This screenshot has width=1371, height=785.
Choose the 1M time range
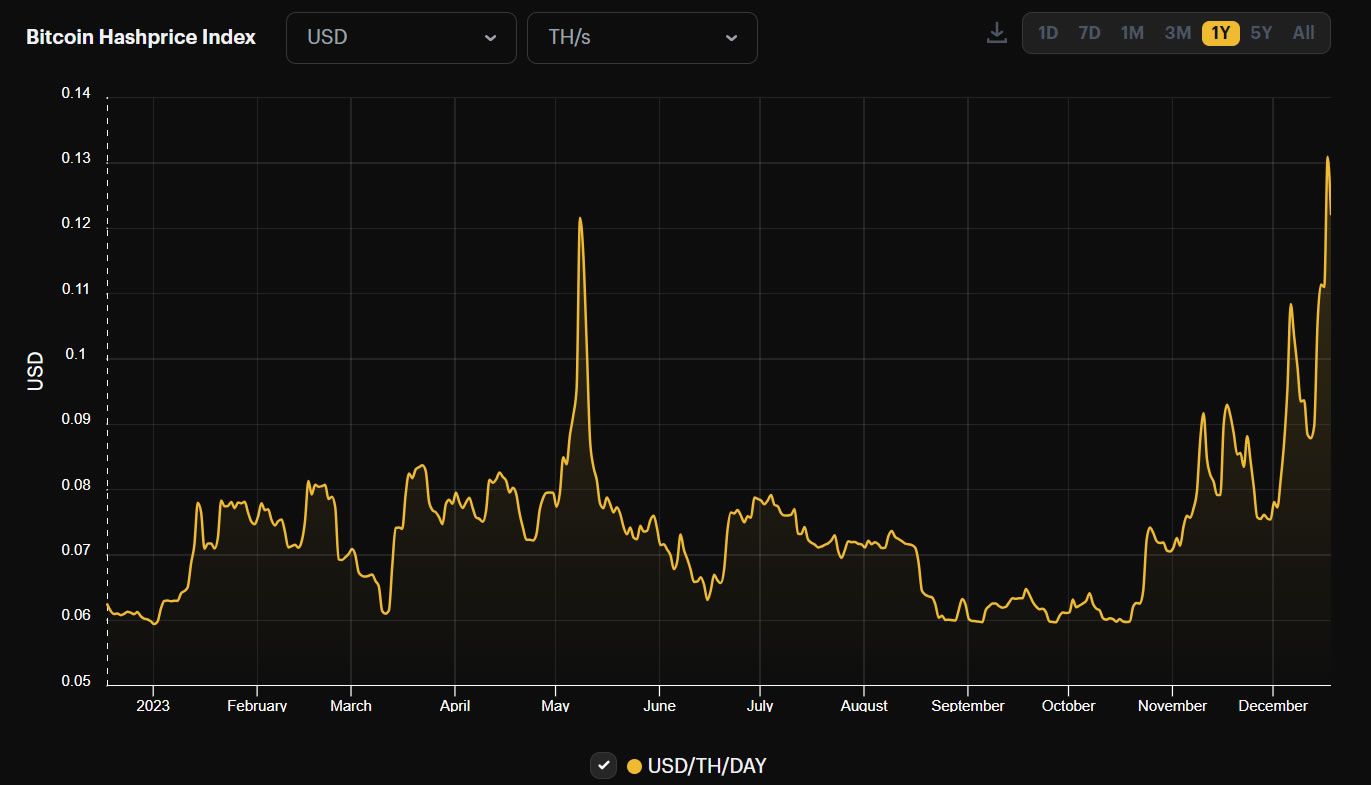(1132, 33)
